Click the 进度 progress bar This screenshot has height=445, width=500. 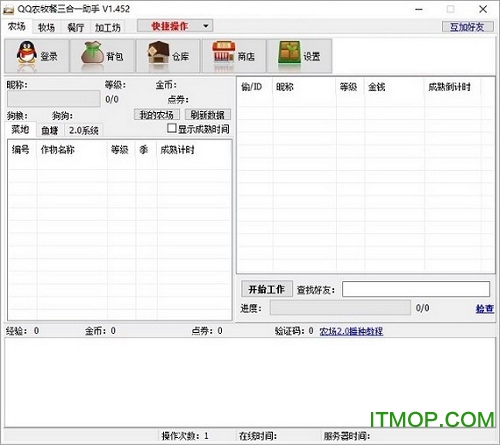point(340,307)
